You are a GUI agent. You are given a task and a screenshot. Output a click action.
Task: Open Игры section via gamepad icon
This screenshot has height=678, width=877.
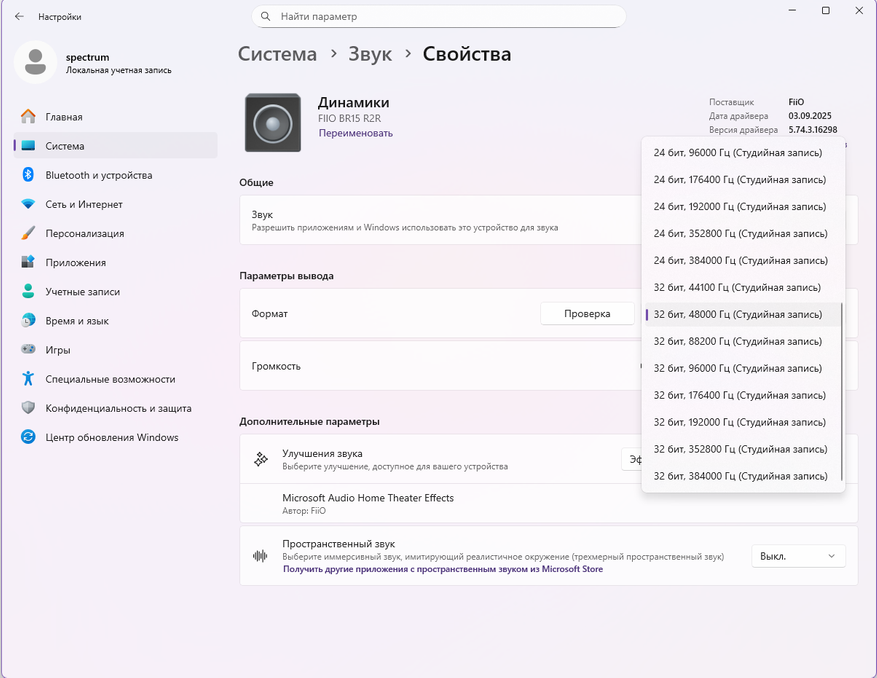28,350
